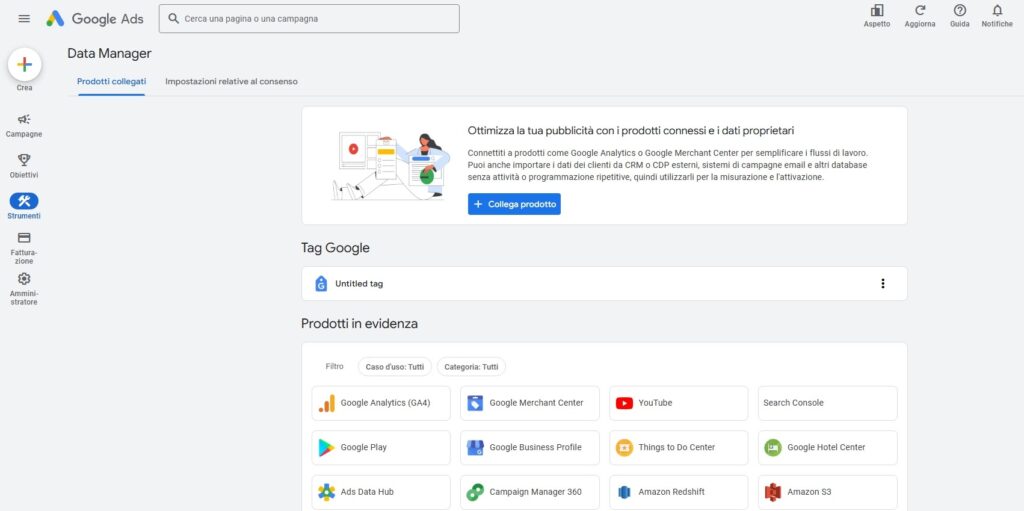Click the Crea plus button

(x=25, y=65)
